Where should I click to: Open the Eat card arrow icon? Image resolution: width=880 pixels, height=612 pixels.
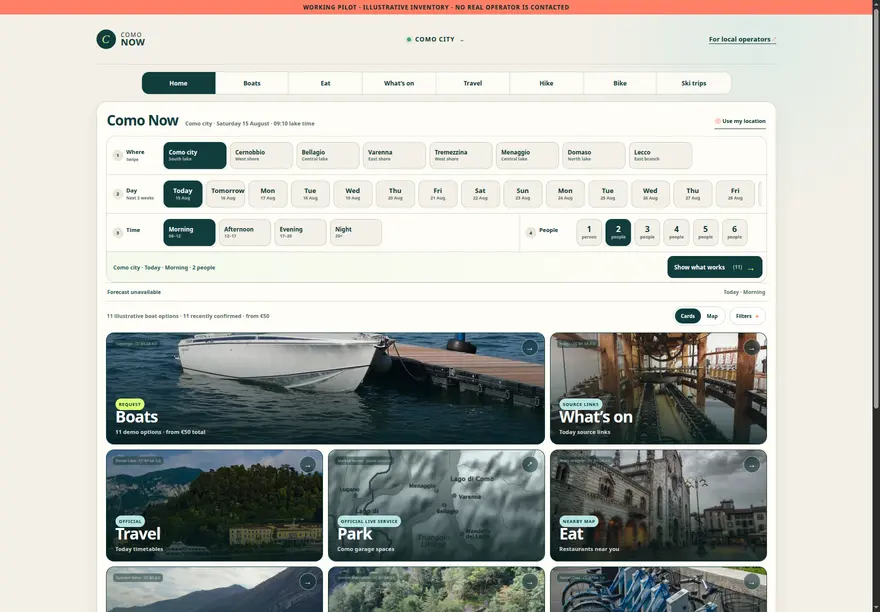[x=751, y=464]
